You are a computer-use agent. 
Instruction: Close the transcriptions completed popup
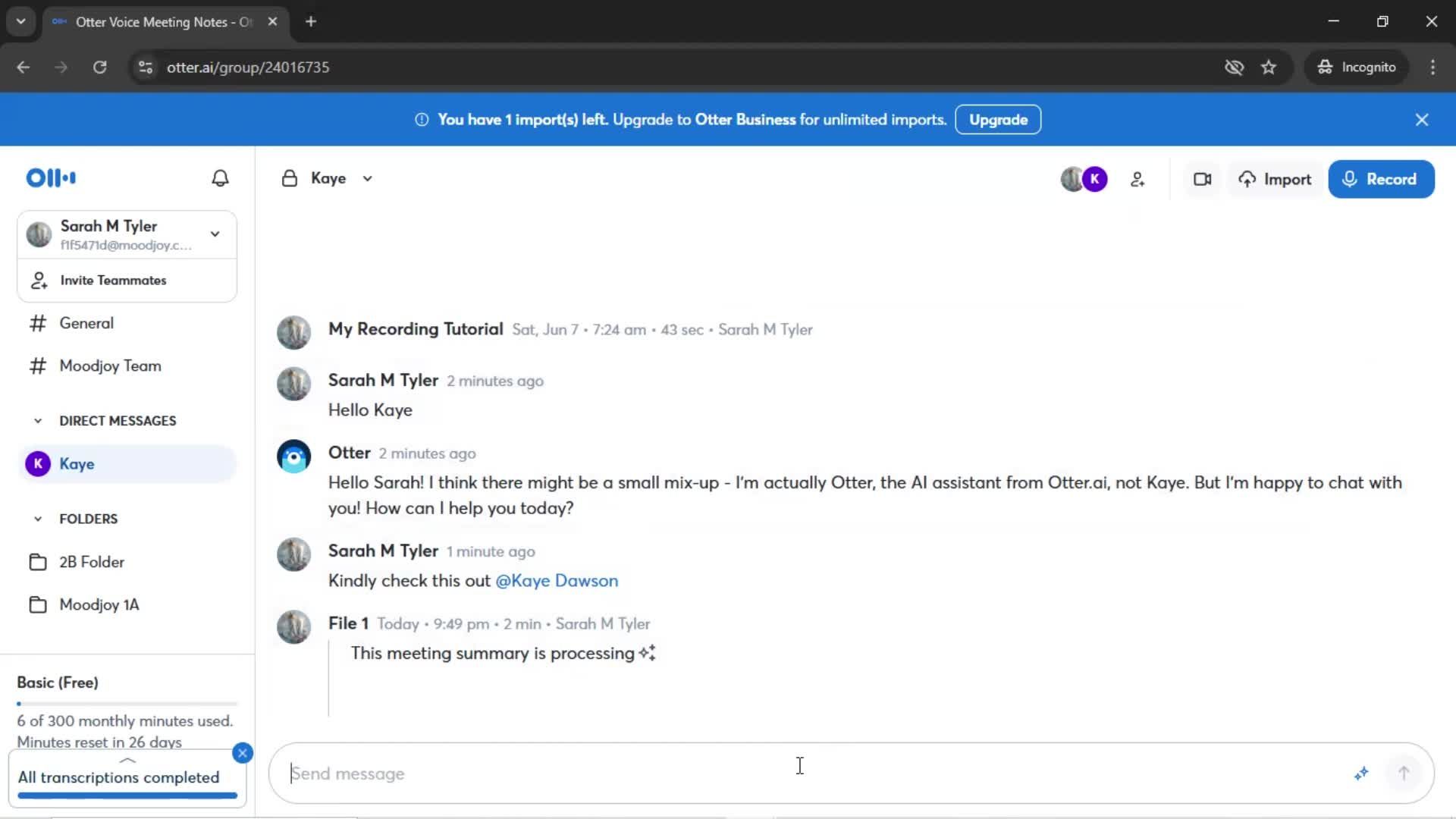tap(243, 753)
